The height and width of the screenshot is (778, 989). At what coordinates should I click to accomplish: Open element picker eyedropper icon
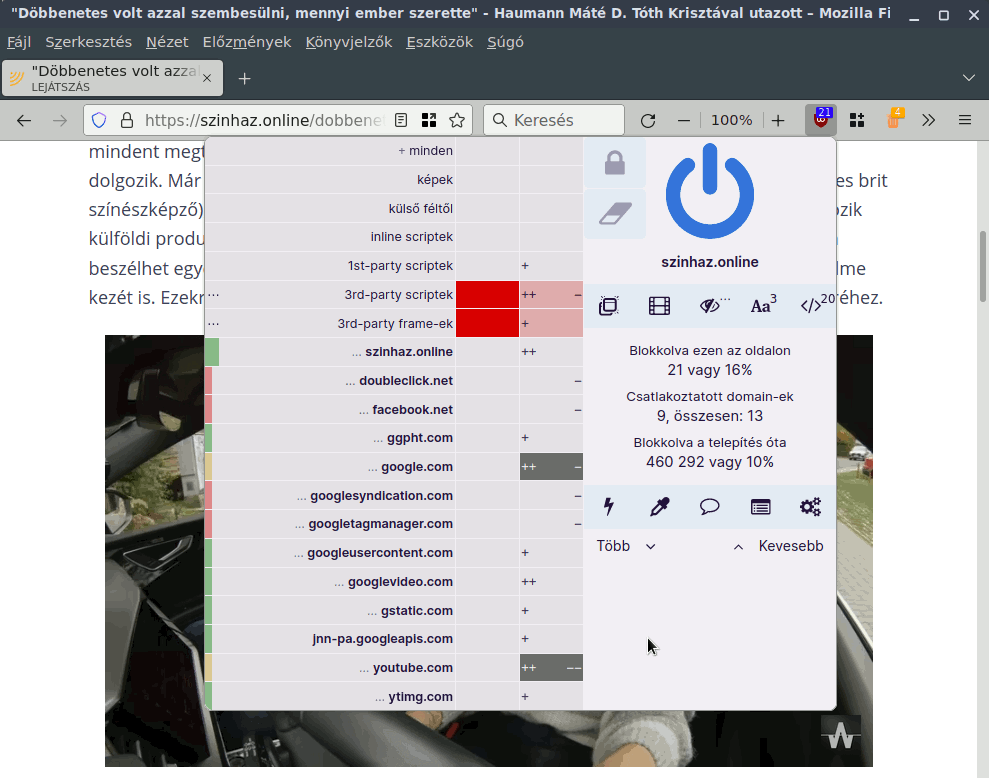659,507
